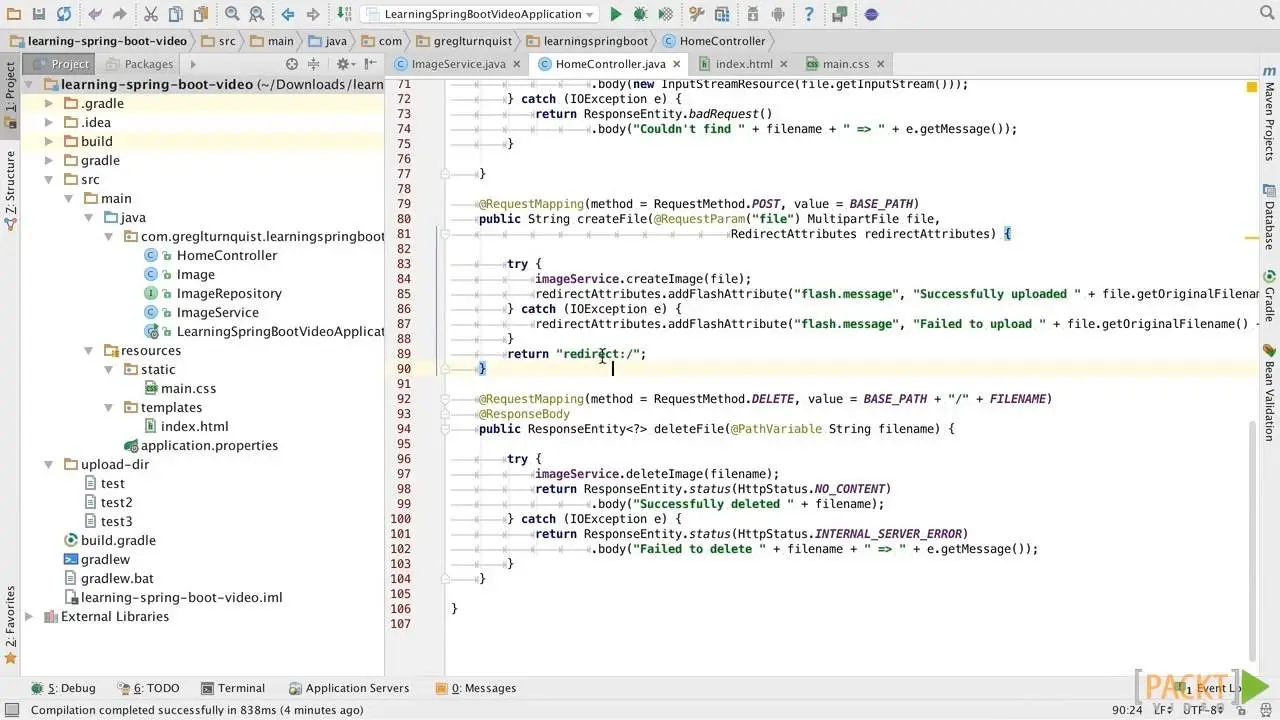
Task: Open the 0: Messages button
Action: click(x=476, y=688)
